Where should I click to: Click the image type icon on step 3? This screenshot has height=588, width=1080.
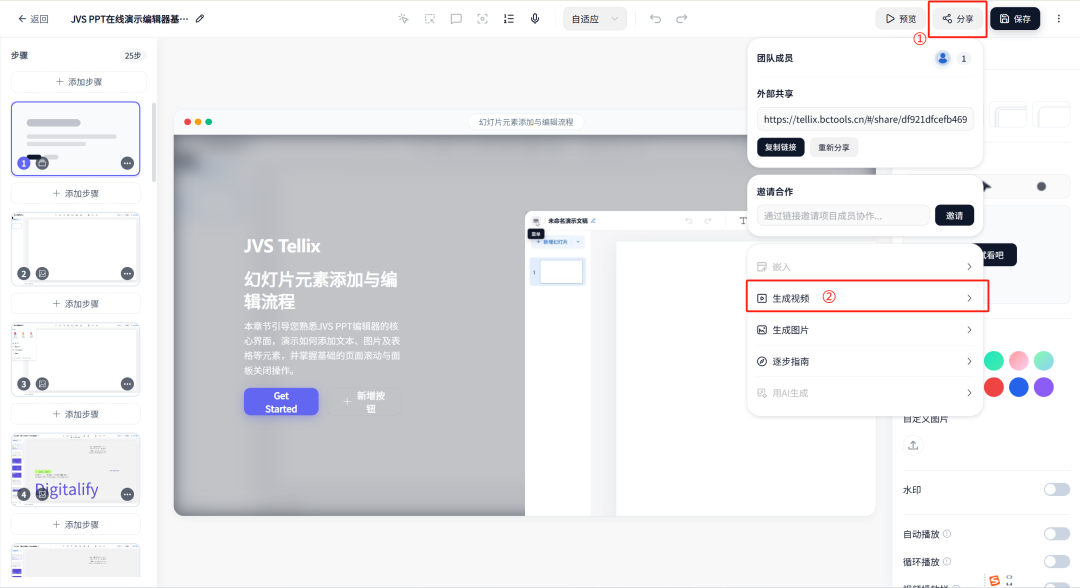point(42,384)
